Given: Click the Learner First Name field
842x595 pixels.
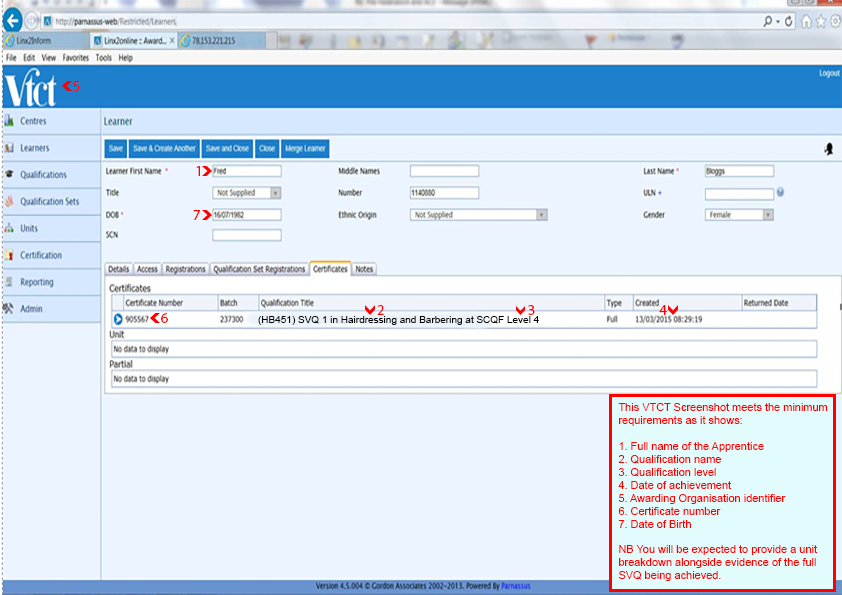Looking at the screenshot, I should point(246,171).
